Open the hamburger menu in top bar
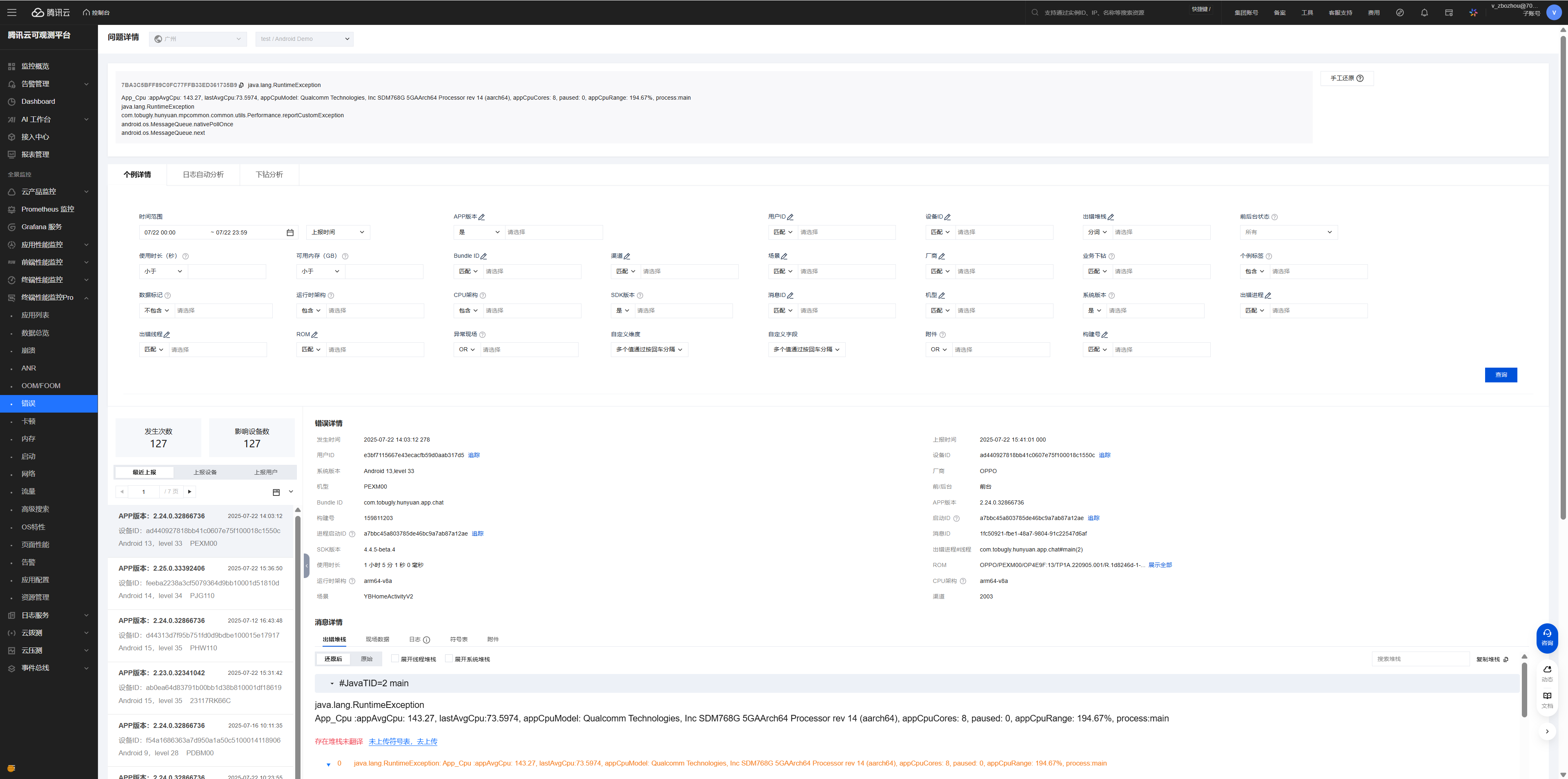Viewport: 1568px width, 779px height. tap(11, 12)
